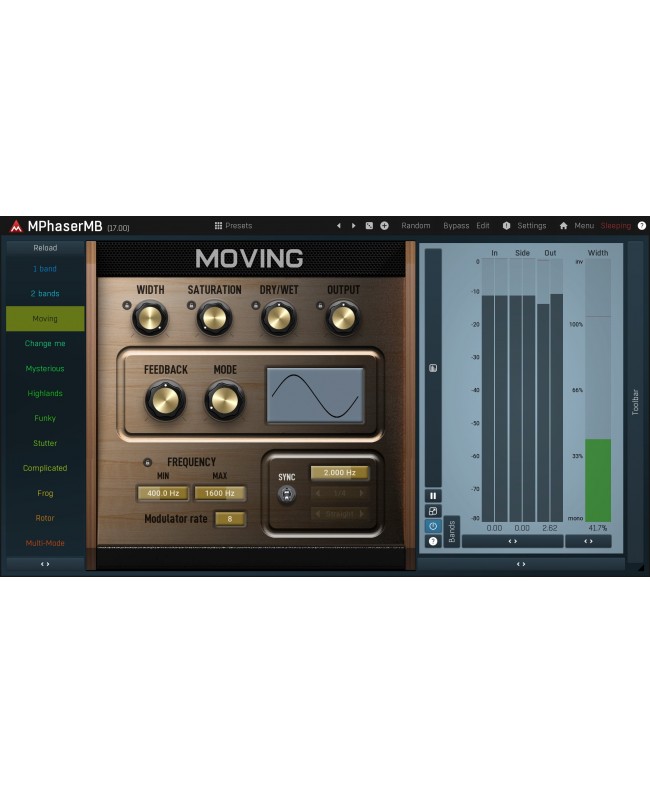Click the meter popup window icon
The height and width of the screenshot is (794, 650).
click(433, 511)
